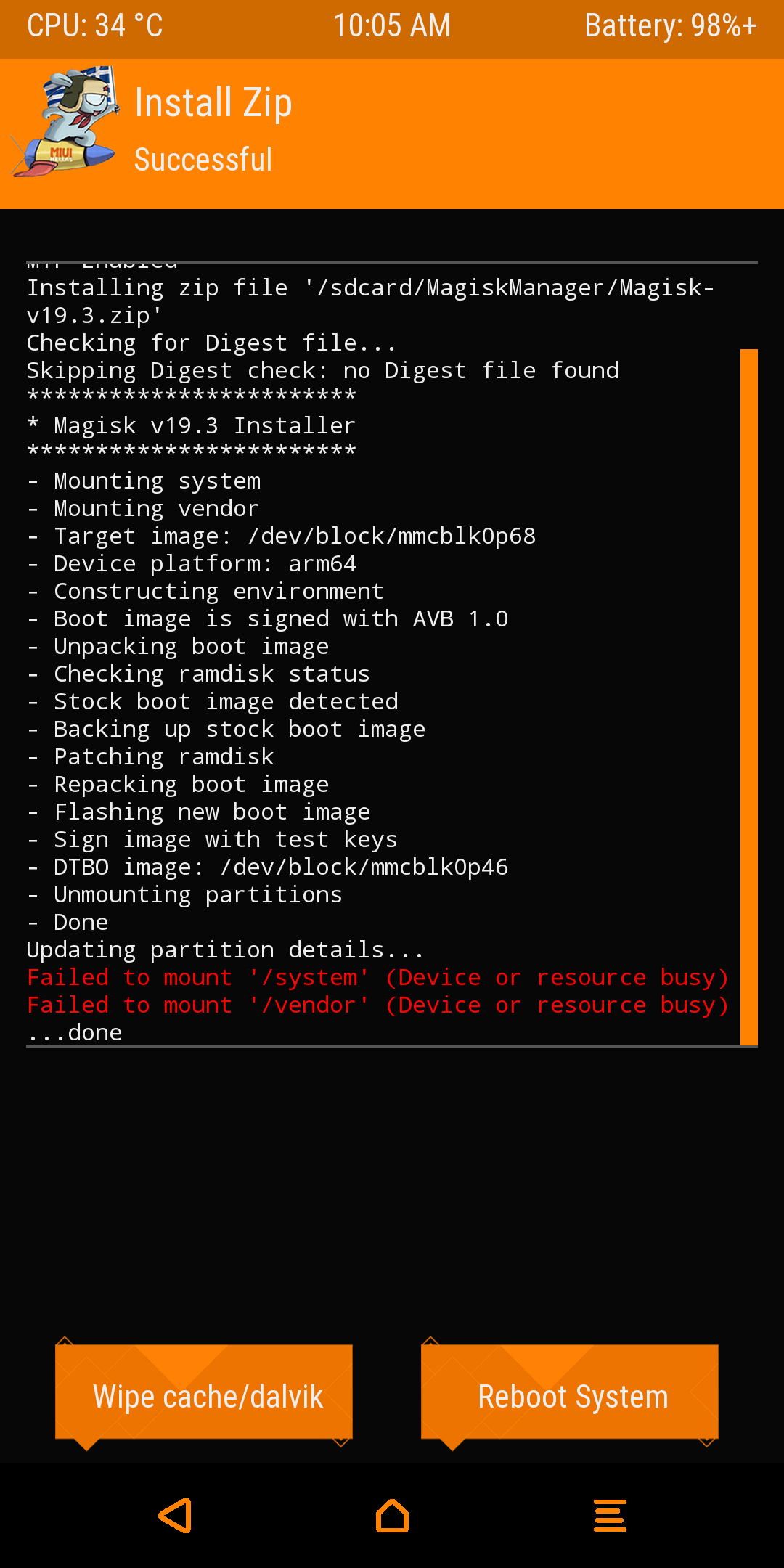The image size is (784, 1568).
Task: Tap the CPU temperature readout
Action: pos(95,26)
